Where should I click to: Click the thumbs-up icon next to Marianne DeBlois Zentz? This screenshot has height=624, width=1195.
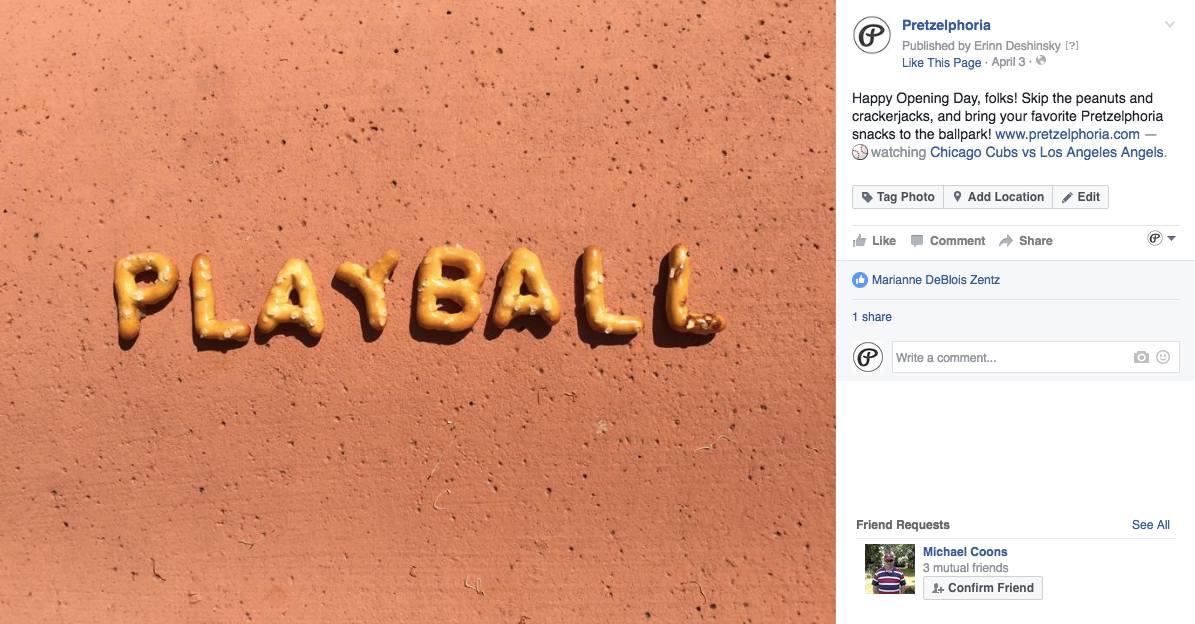pos(860,280)
